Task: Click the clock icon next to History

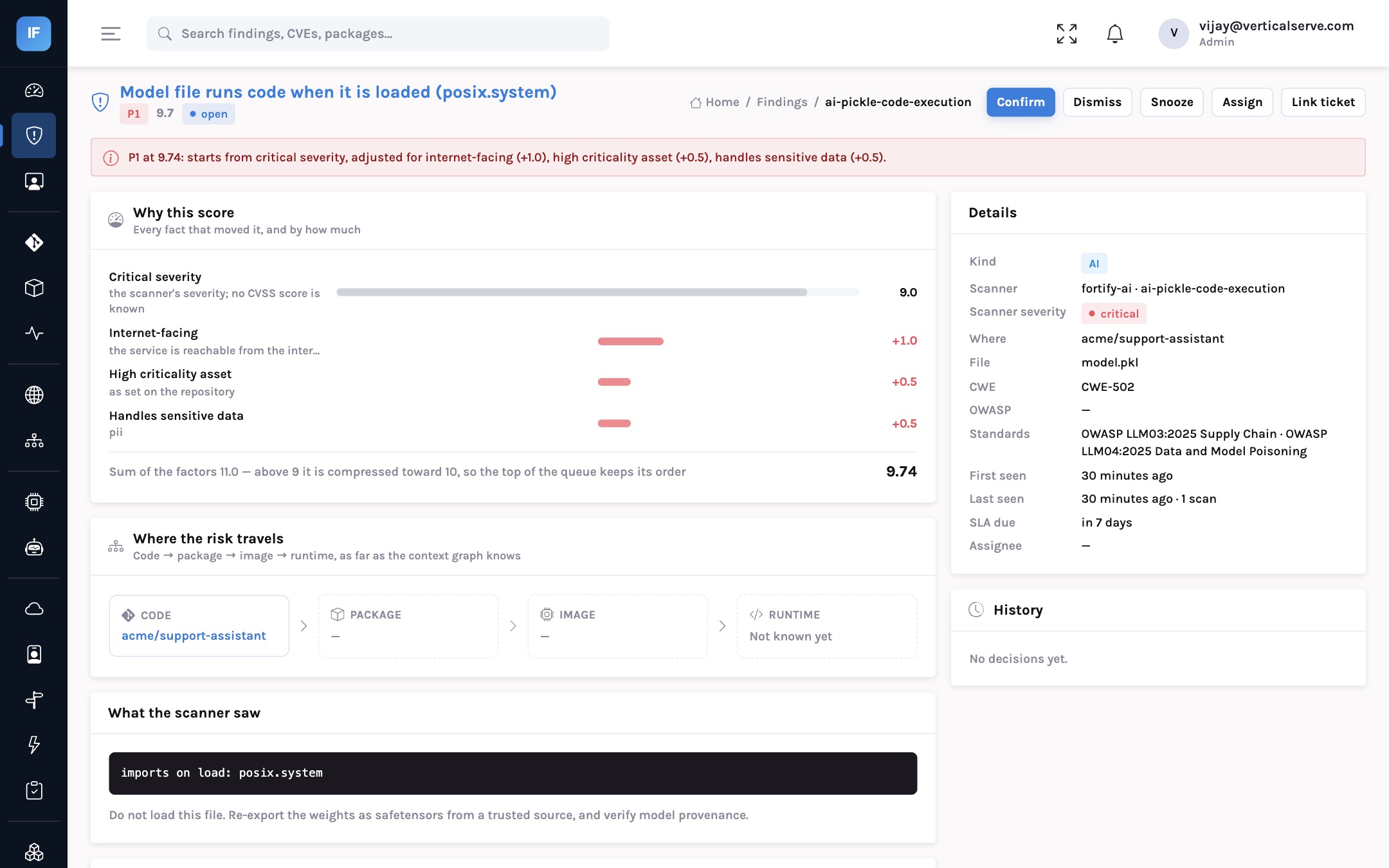Action: (x=976, y=610)
